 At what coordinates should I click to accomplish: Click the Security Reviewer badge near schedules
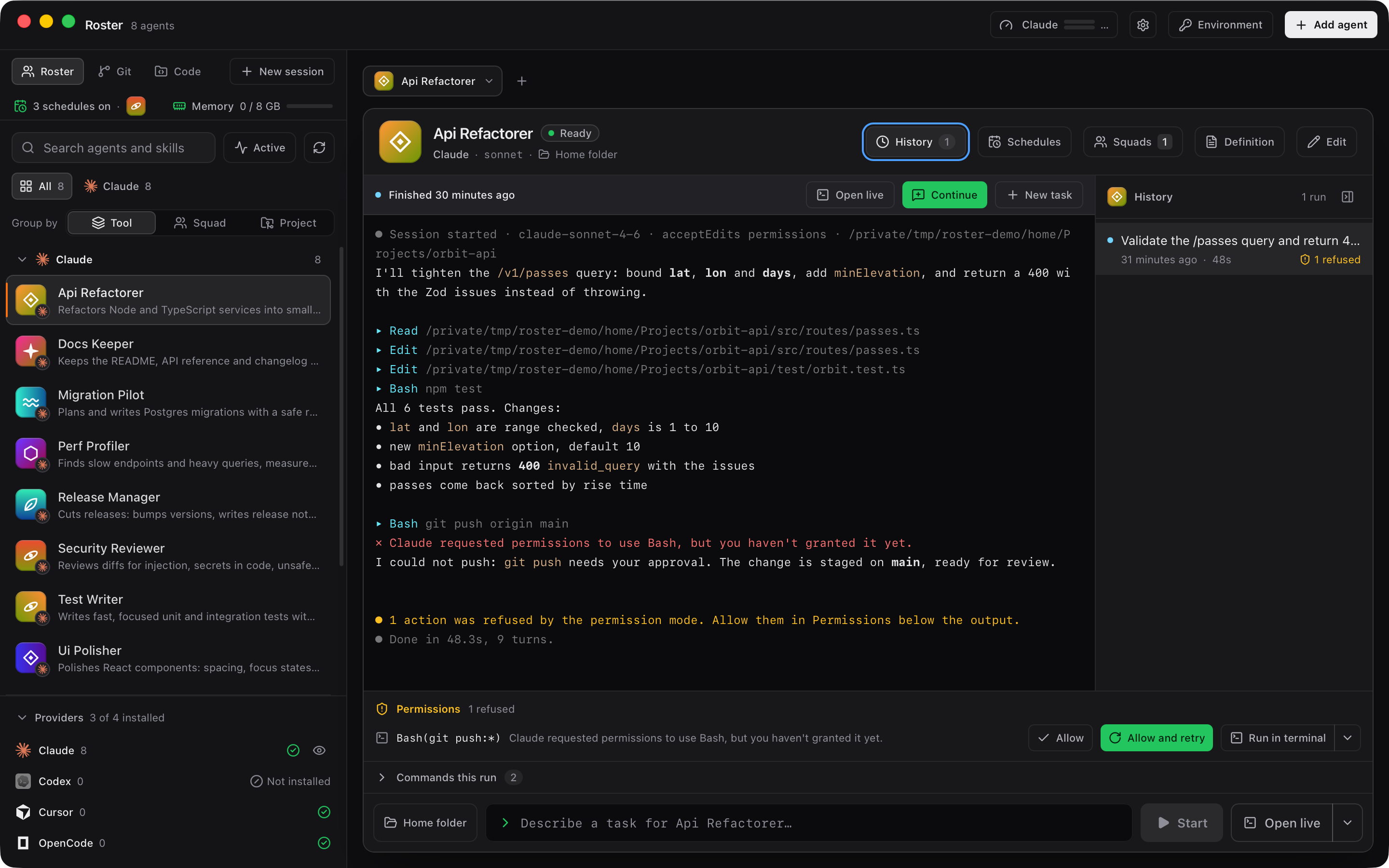click(136, 106)
